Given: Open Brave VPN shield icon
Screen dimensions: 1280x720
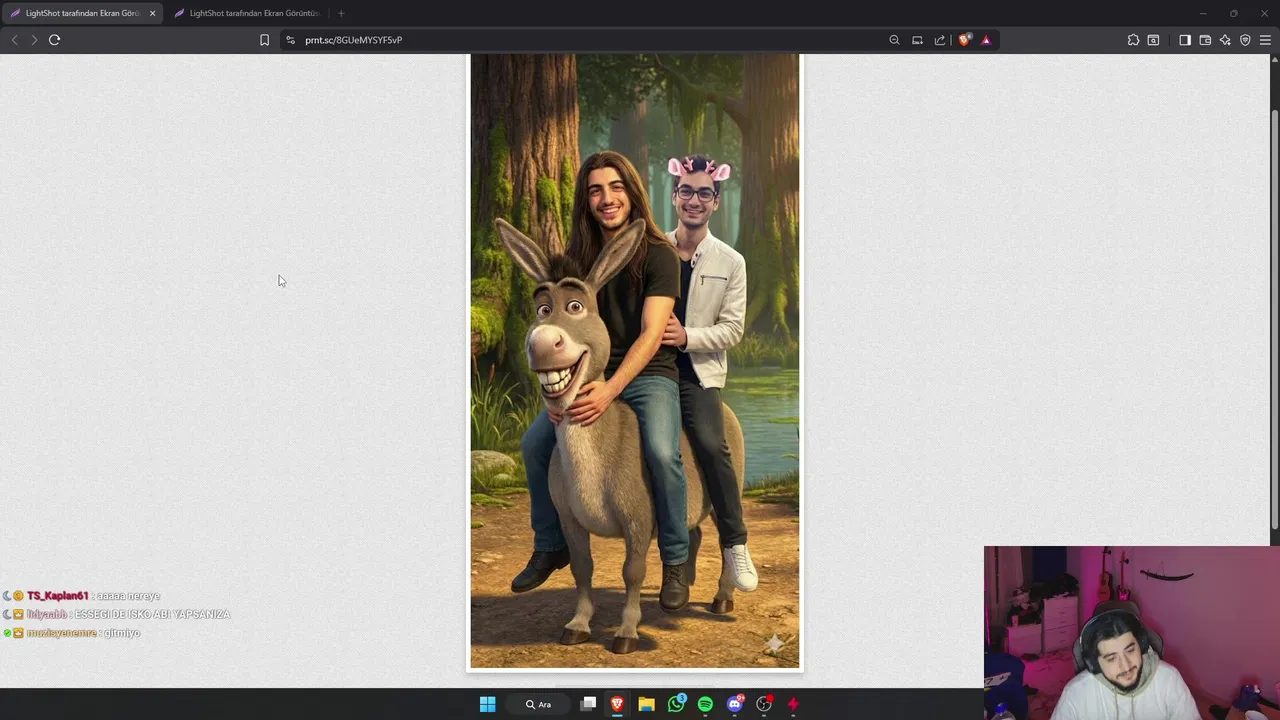Looking at the screenshot, I should click(x=1245, y=40).
